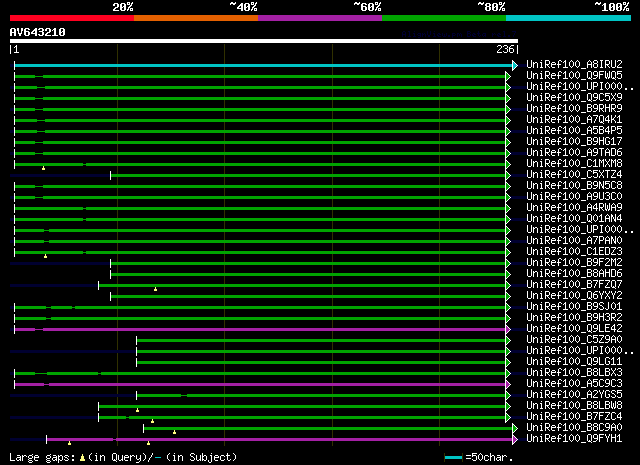Click the purple arrowhead ending the Q9LE42 alignment
Viewport: 640px width, 465px height.
[x=508, y=329]
